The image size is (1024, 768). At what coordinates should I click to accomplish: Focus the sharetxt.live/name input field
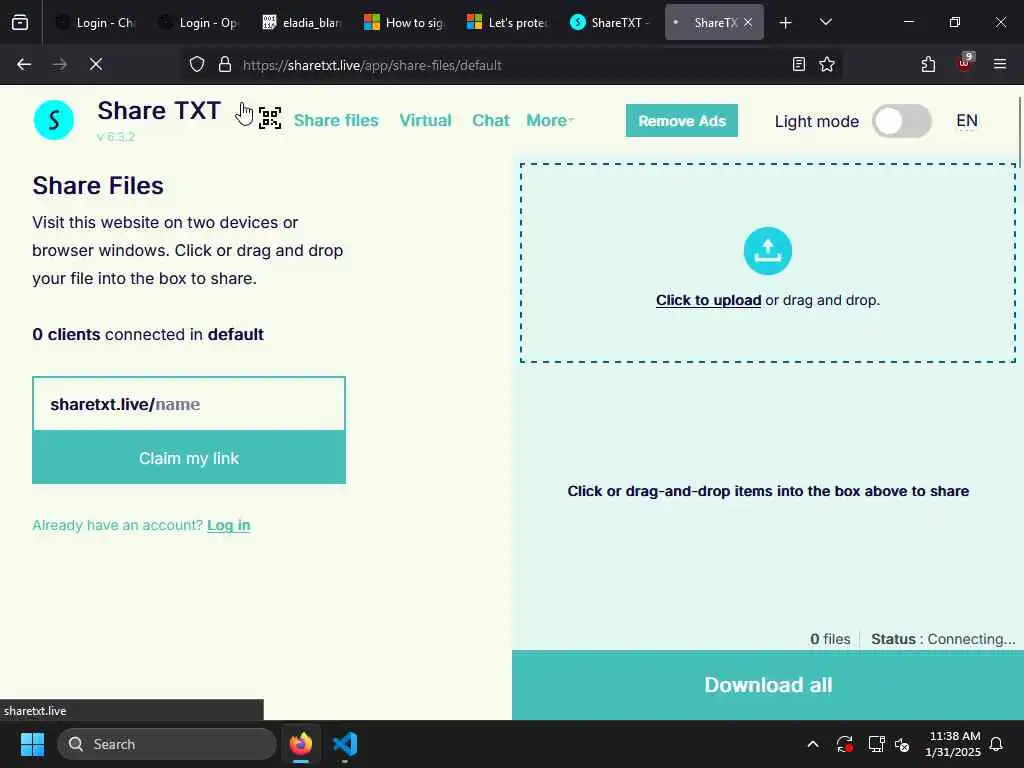[x=189, y=404]
